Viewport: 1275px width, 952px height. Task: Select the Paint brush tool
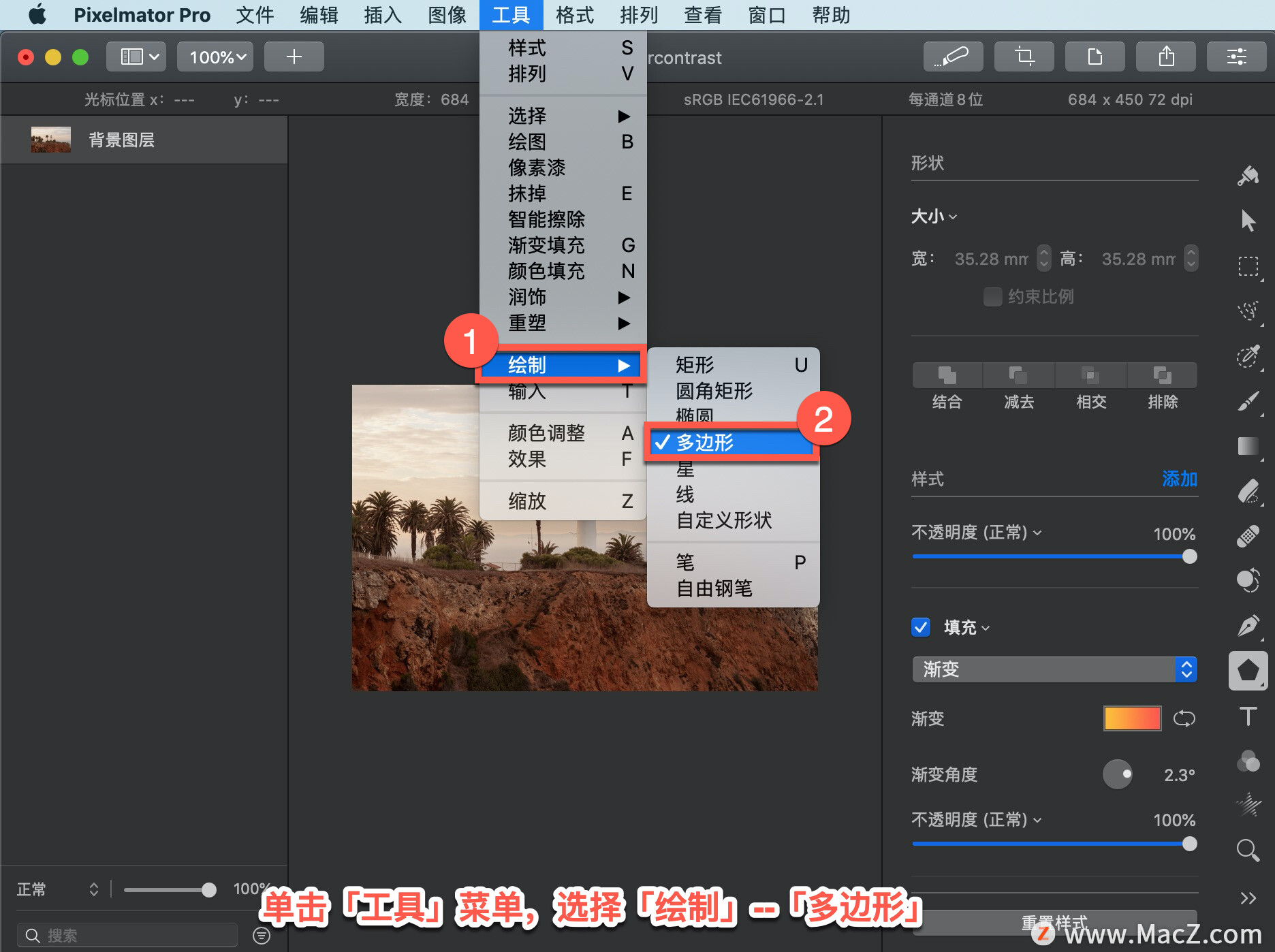pyautogui.click(x=1248, y=400)
